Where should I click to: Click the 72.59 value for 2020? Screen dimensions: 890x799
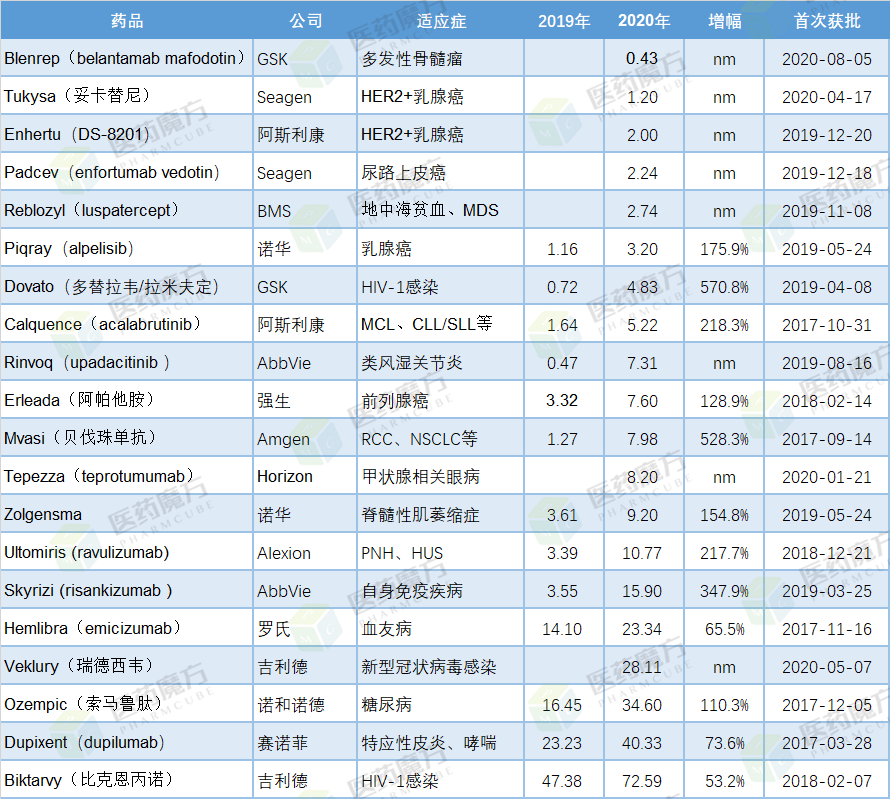(x=644, y=780)
